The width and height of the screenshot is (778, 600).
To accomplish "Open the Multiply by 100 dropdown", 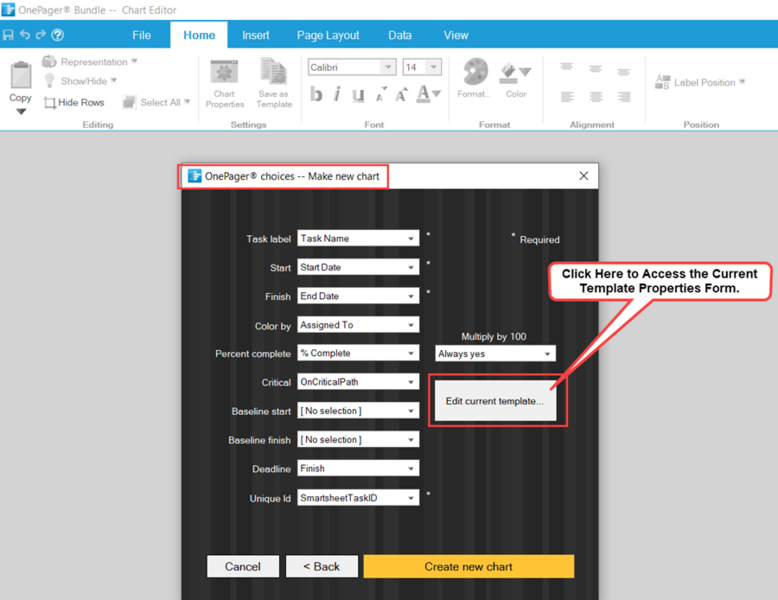I will pos(495,353).
